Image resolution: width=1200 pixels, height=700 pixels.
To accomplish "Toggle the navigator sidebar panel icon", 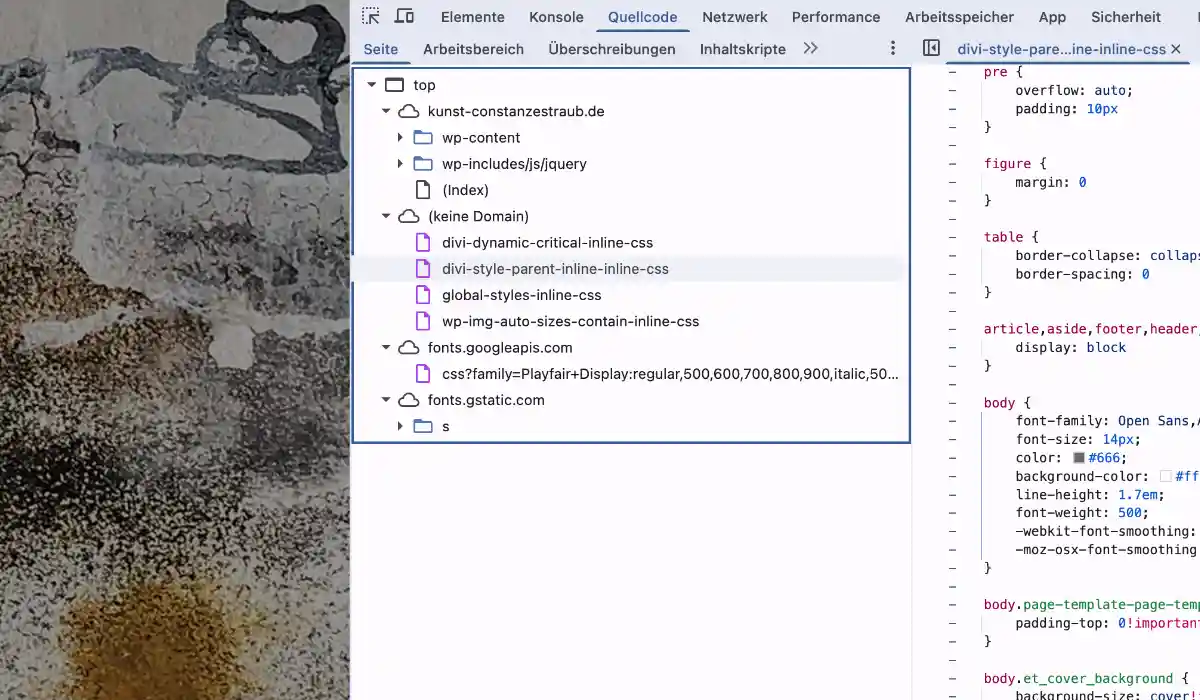I will 931,48.
